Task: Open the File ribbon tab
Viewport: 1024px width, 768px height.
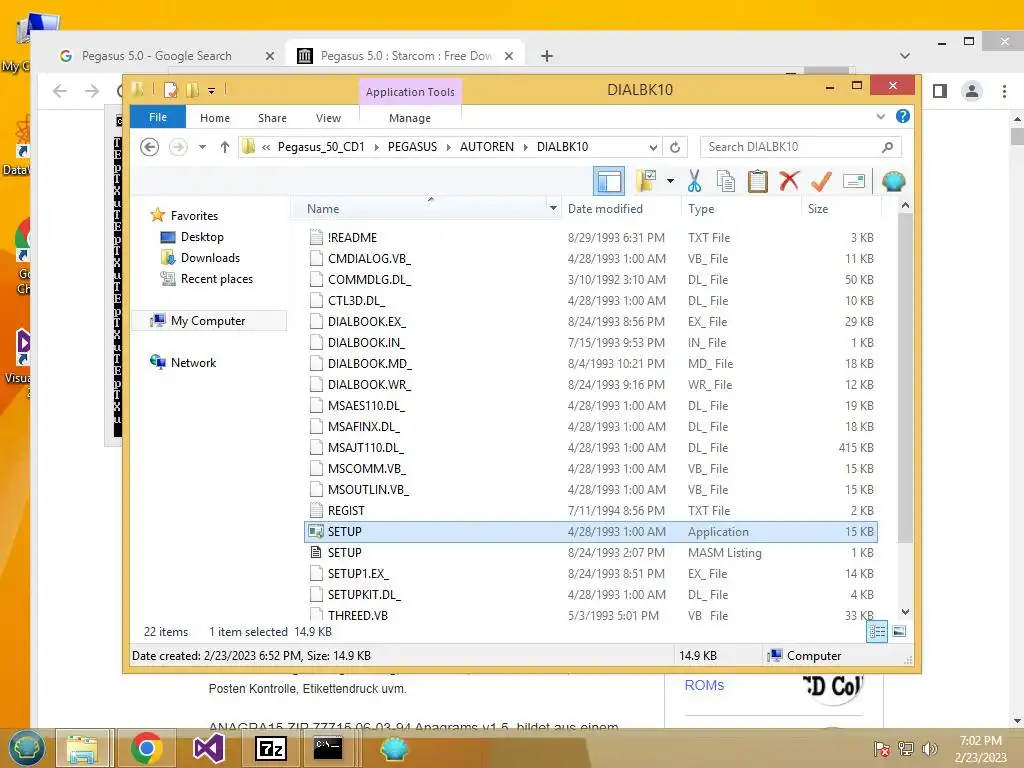Action: 157,118
